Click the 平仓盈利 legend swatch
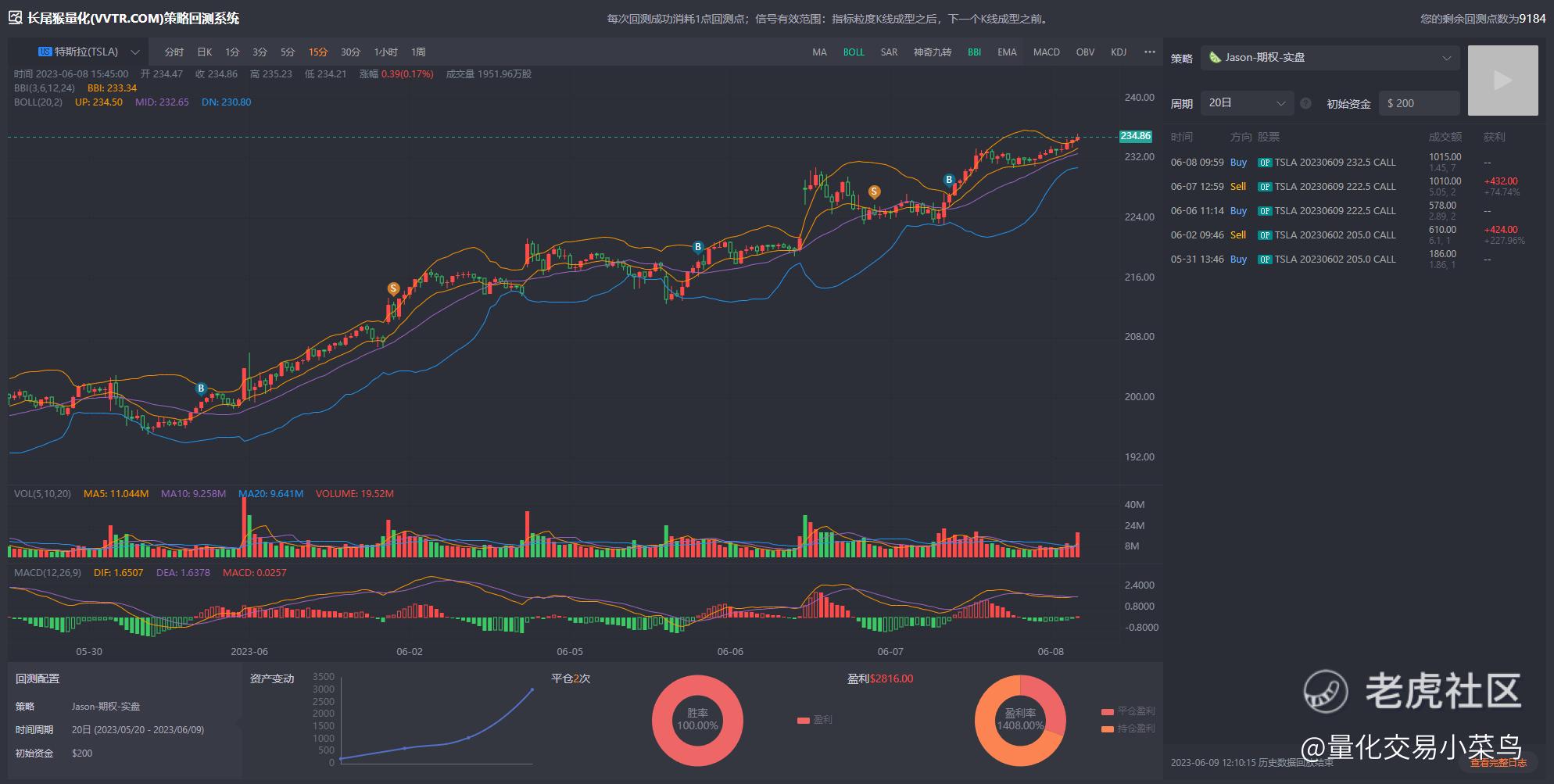1554x784 pixels. pos(1107,711)
